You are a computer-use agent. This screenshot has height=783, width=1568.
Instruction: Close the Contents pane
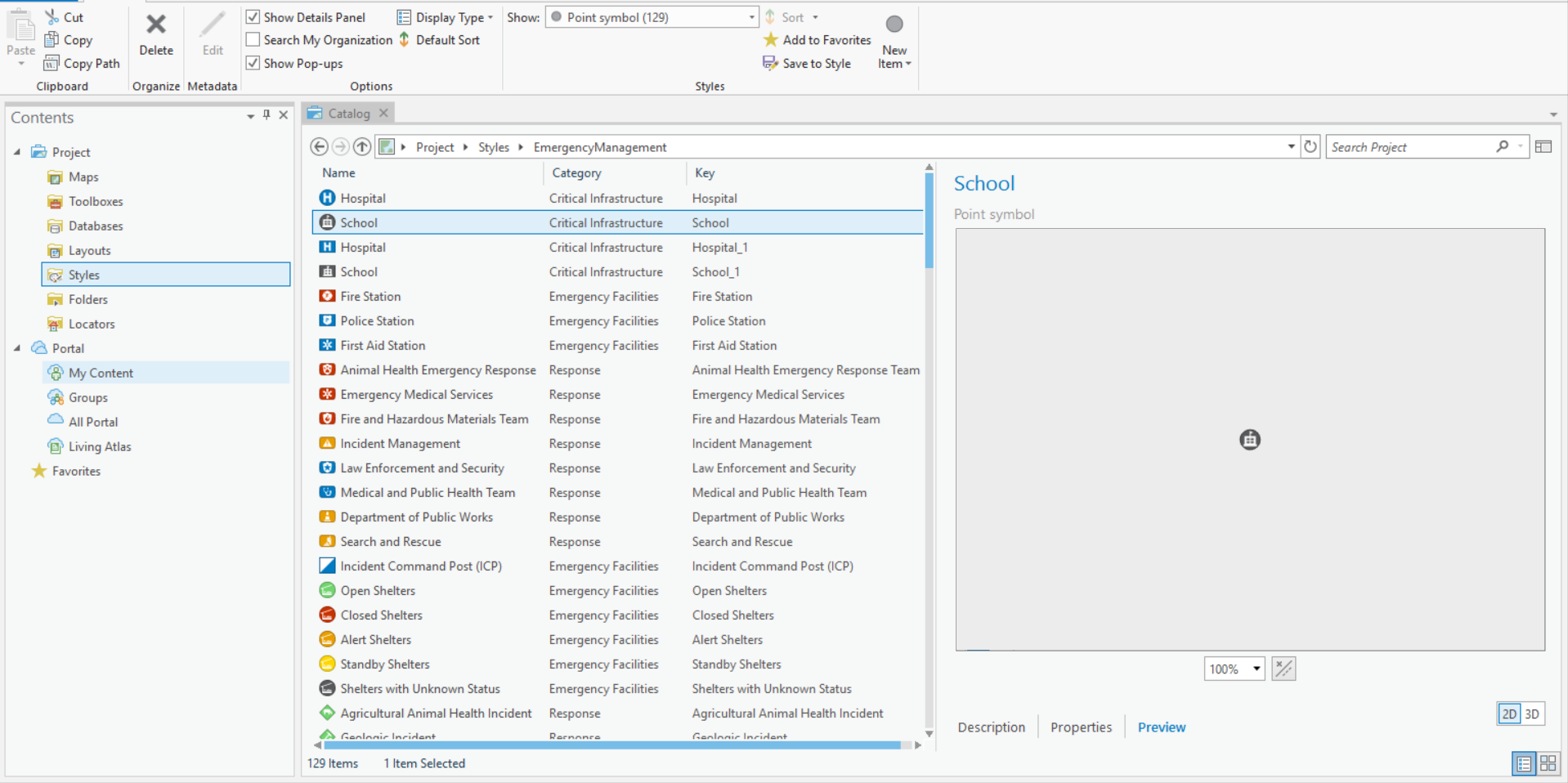click(x=284, y=115)
